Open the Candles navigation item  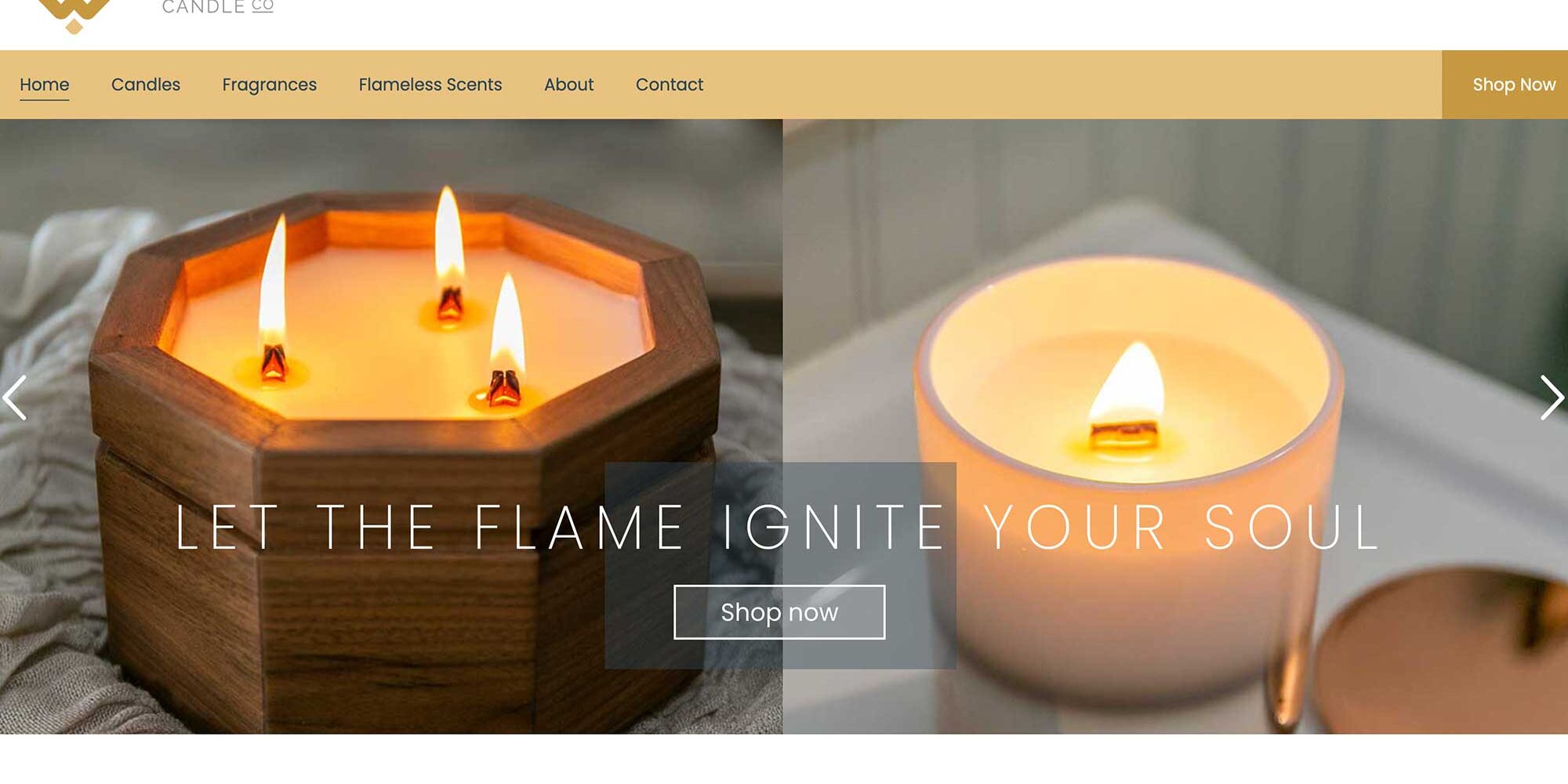coord(146,85)
